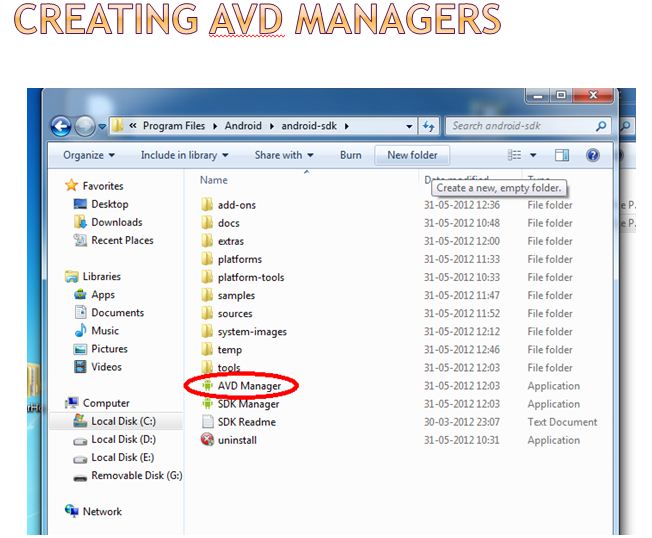Select Local Disk (E:)

(123, 457)
